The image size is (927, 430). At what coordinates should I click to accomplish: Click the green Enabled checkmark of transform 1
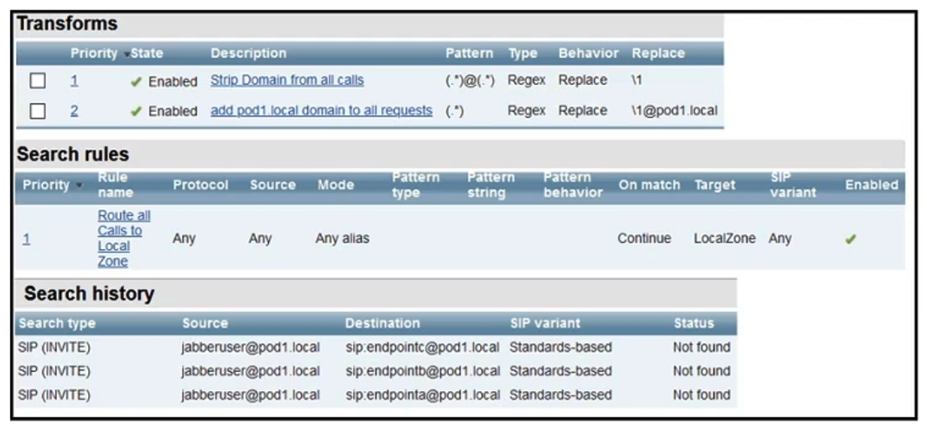pyautogui.click(x=136, y=82)
